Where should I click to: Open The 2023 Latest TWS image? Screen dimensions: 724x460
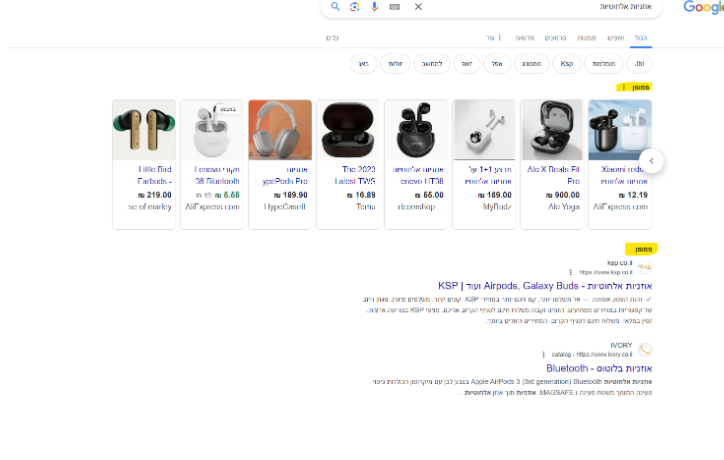(348, 130)
